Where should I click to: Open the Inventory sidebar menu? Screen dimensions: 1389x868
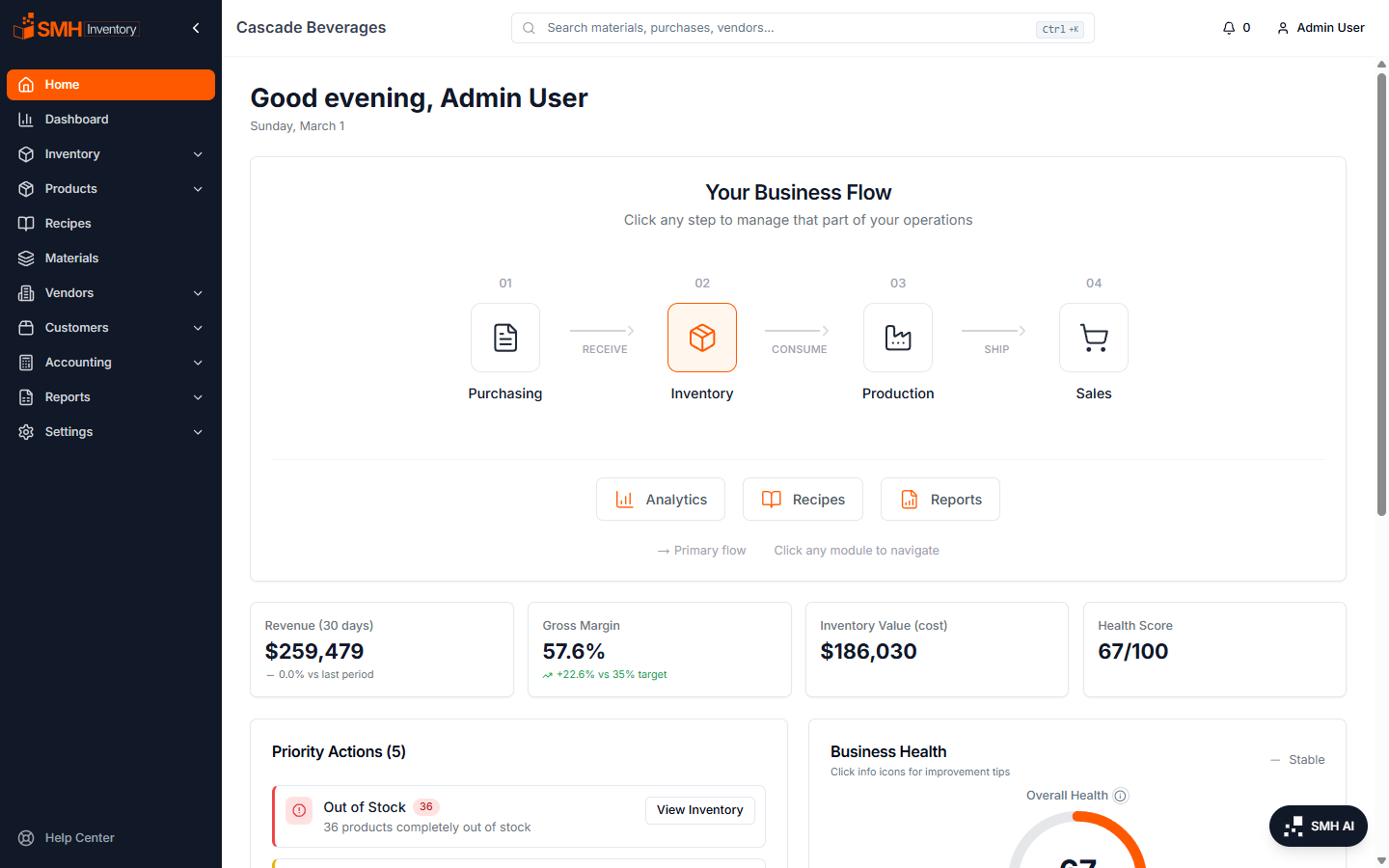point(111,154)
